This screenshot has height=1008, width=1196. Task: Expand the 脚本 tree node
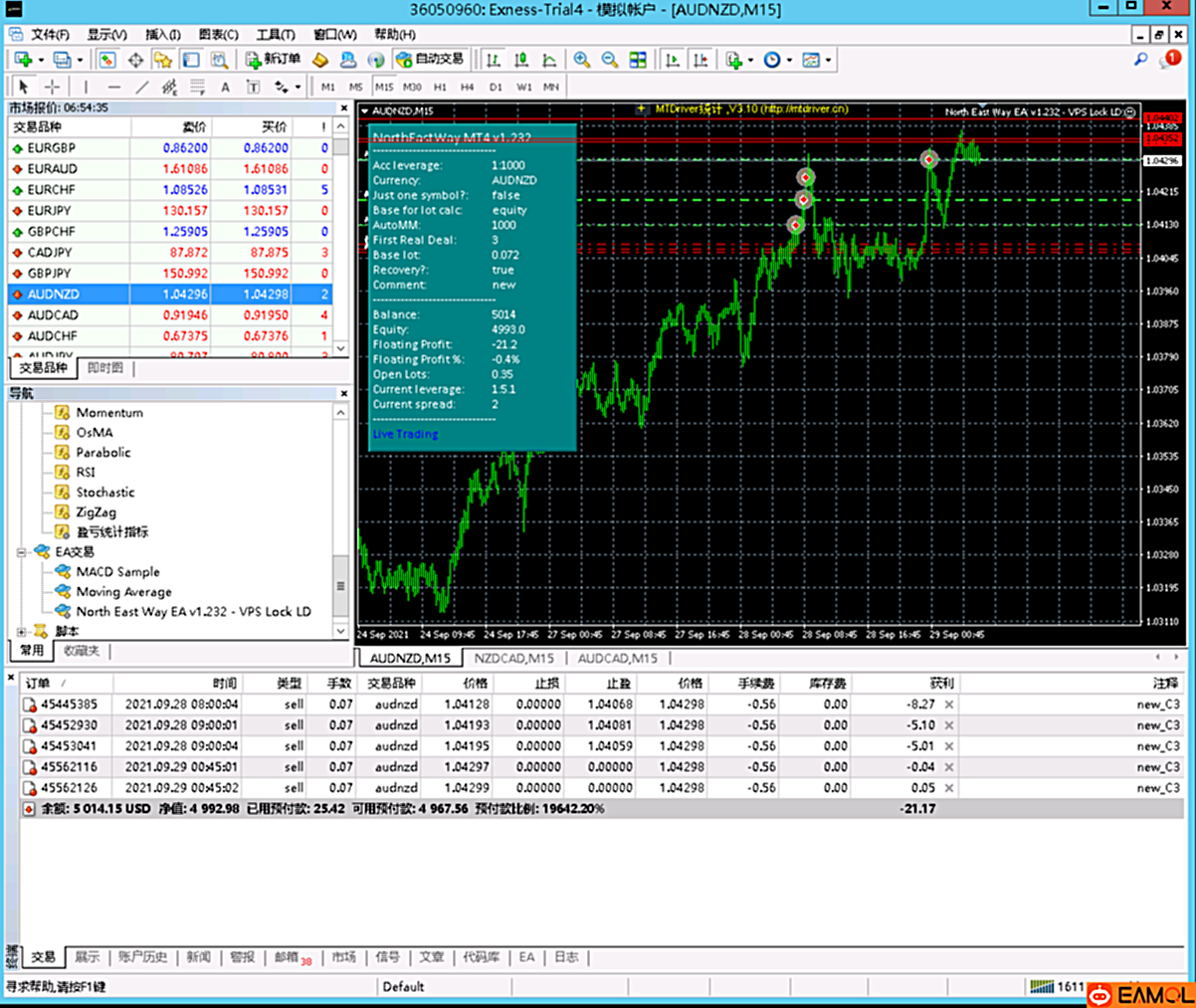point(21,631)
